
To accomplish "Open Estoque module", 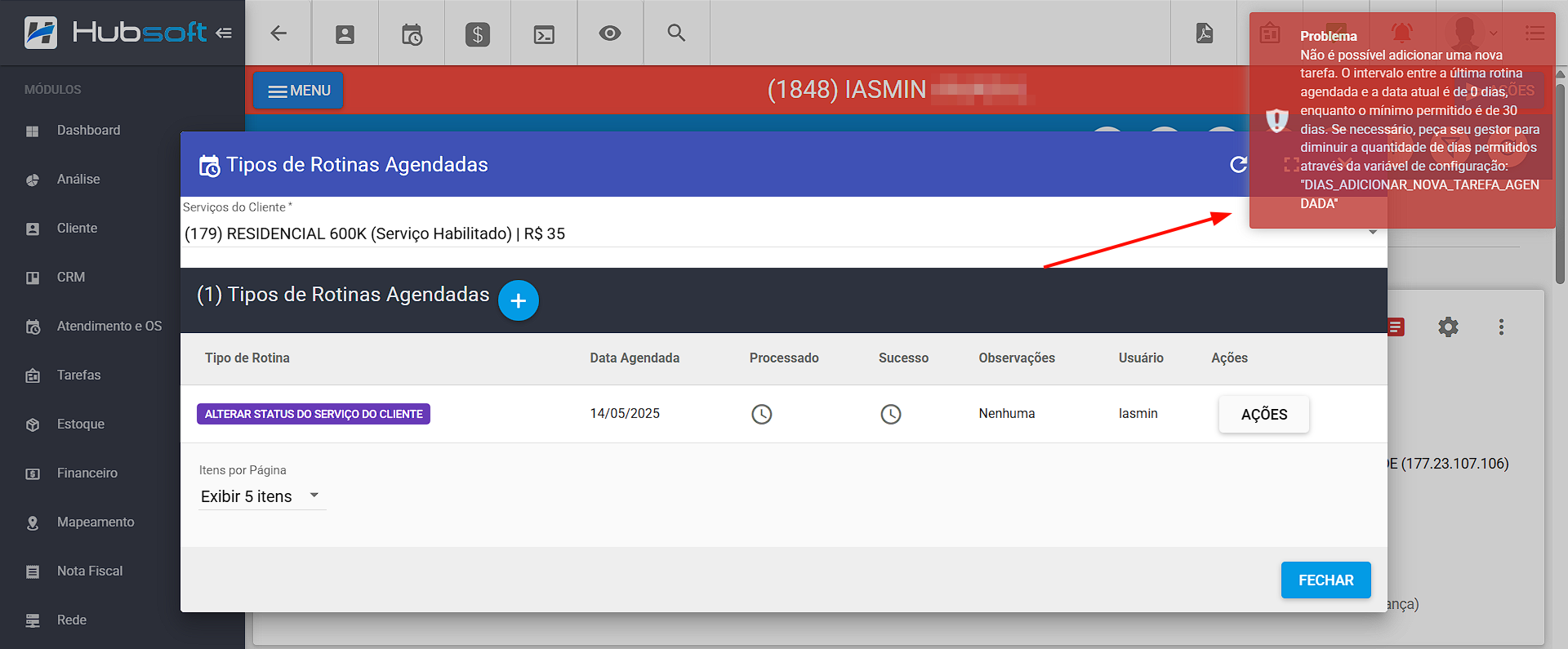I will coord(81,424).
